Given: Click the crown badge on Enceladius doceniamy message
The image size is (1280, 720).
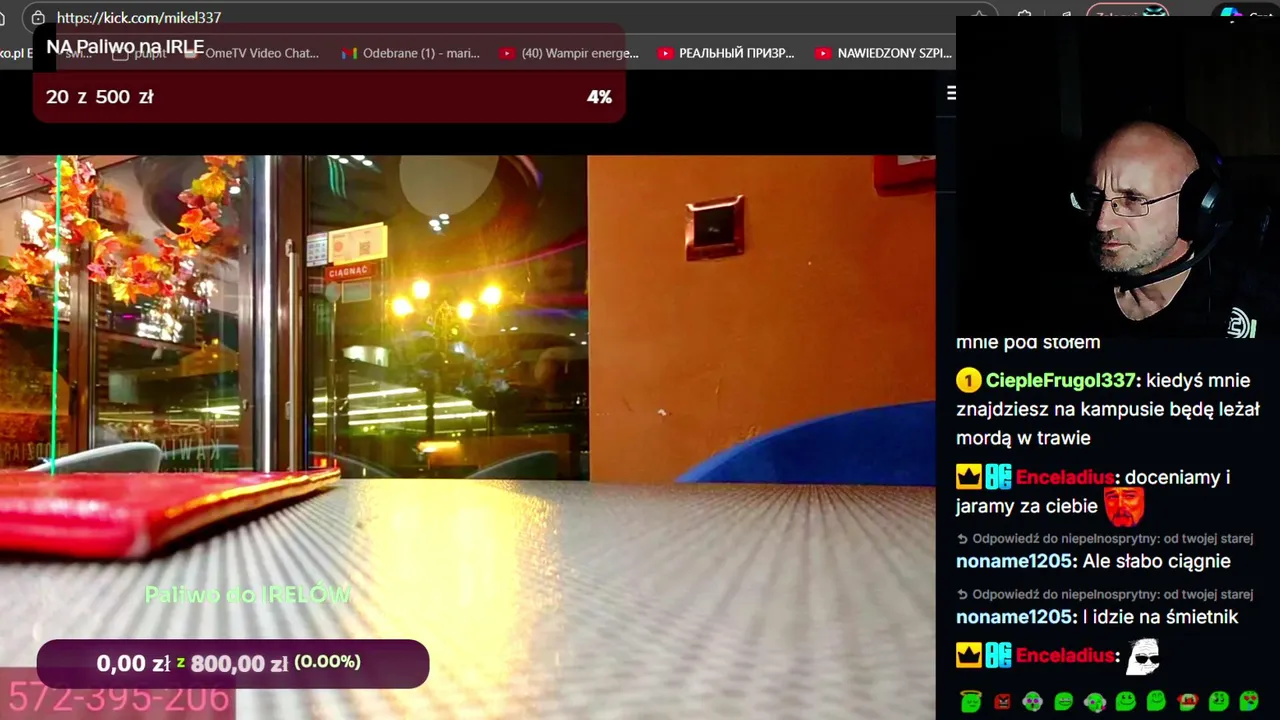Looking at the screenshot, I should point(968,477).
